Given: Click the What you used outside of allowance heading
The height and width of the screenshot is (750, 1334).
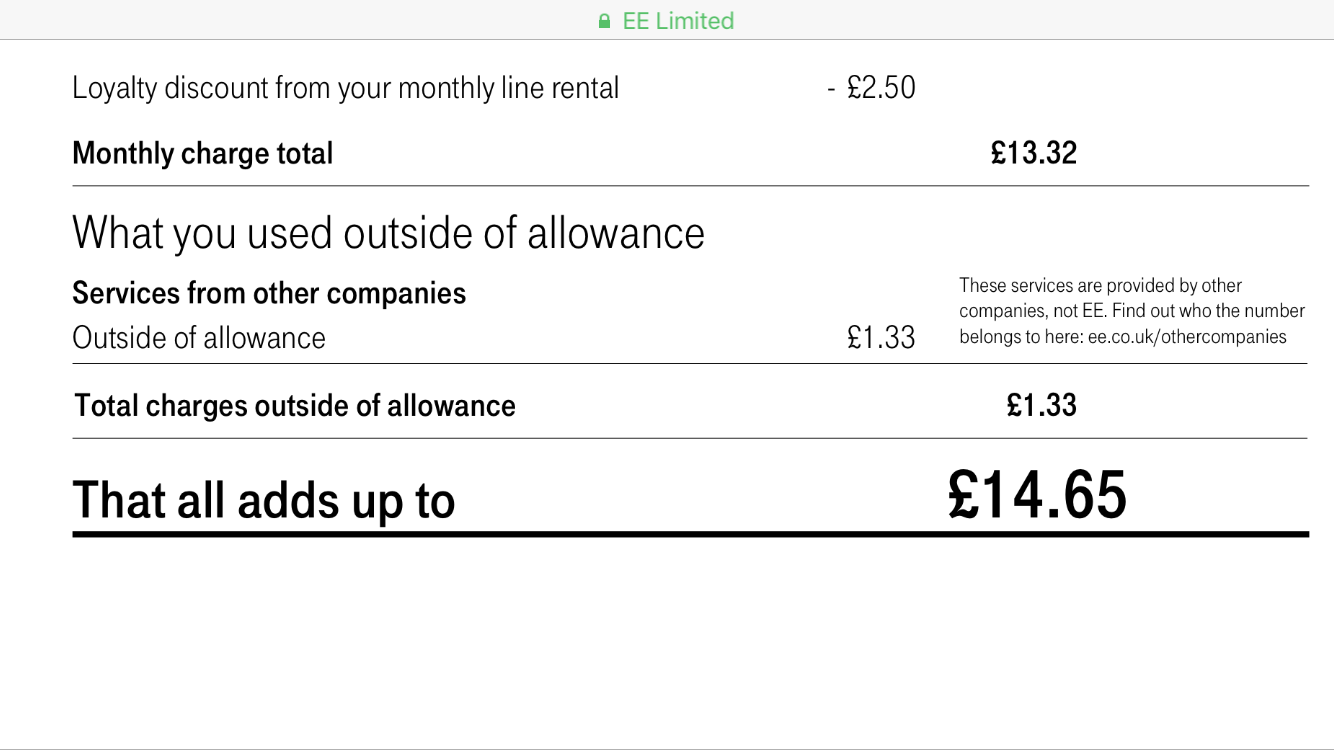Looking at the screenshot, I should tap(388, 233).
